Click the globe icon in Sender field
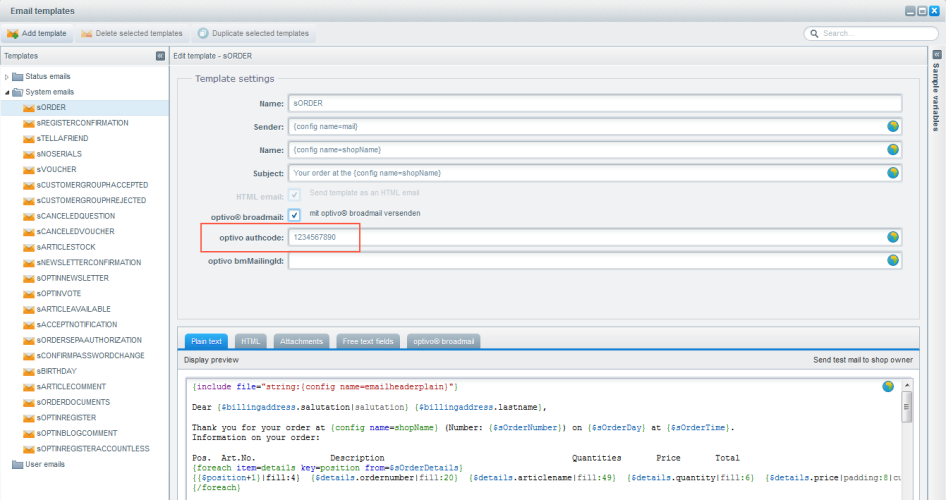 click(x=893, y=126)
